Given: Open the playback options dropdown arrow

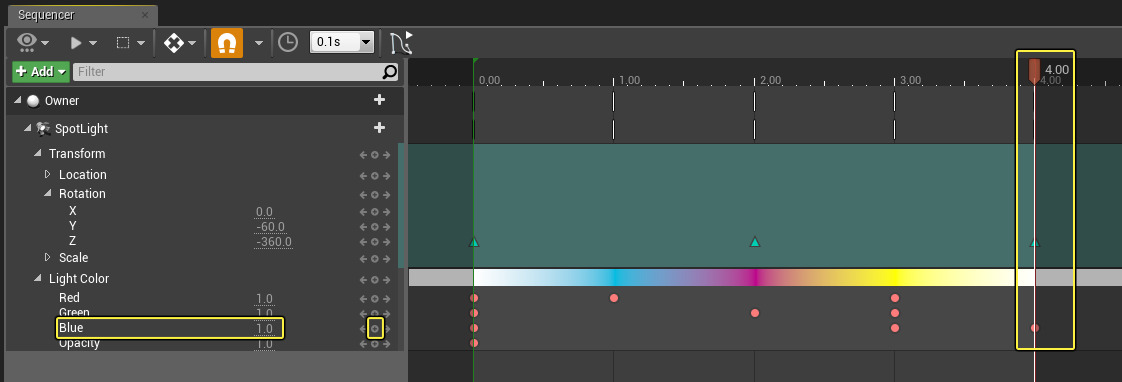Looking at the screenshot, I should pyautogui.click(x=93, y=44).
